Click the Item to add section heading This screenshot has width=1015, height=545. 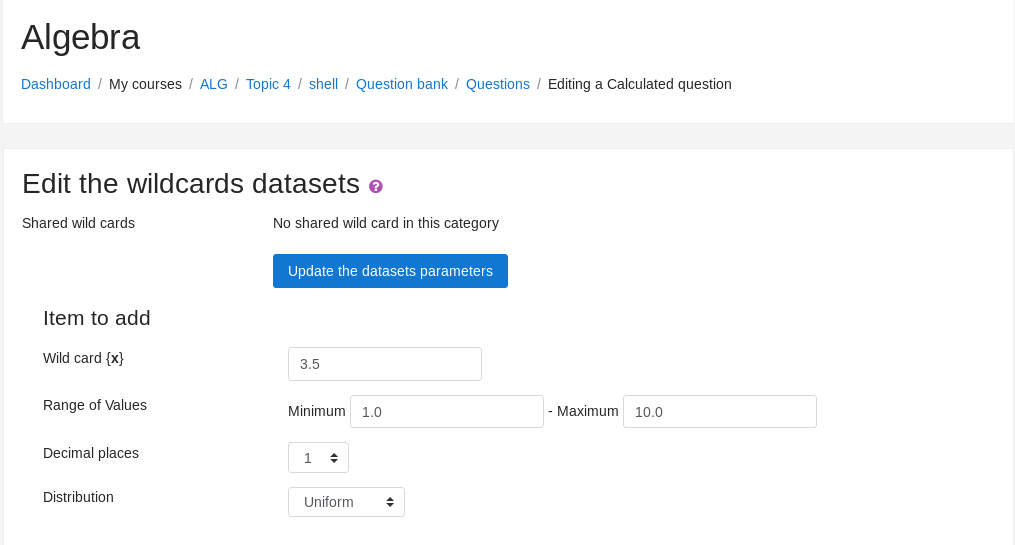pos(97,318)
